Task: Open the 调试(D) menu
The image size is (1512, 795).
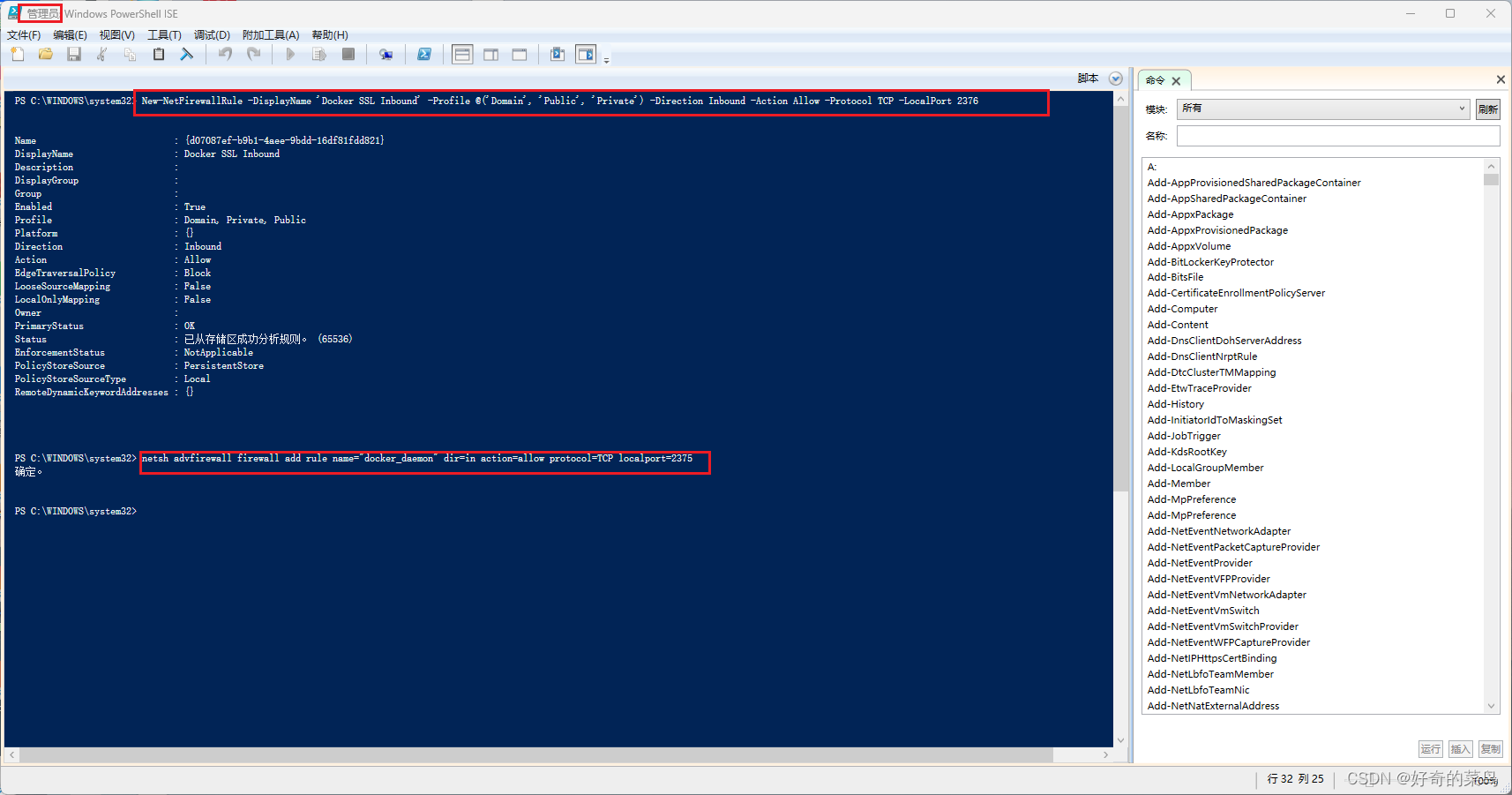Action: tap(212, 34)
